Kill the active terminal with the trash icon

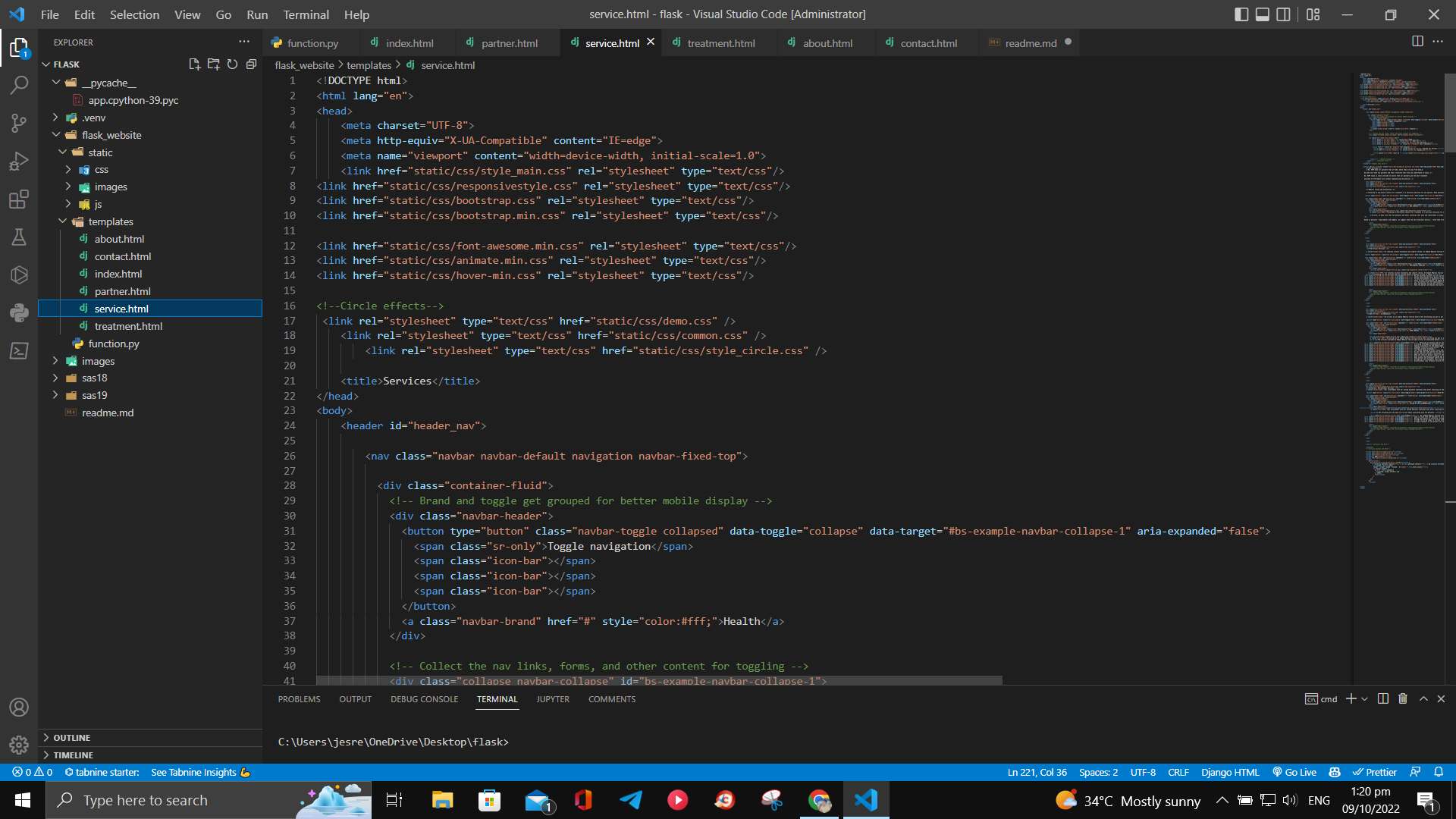(x=1402, y=698)
